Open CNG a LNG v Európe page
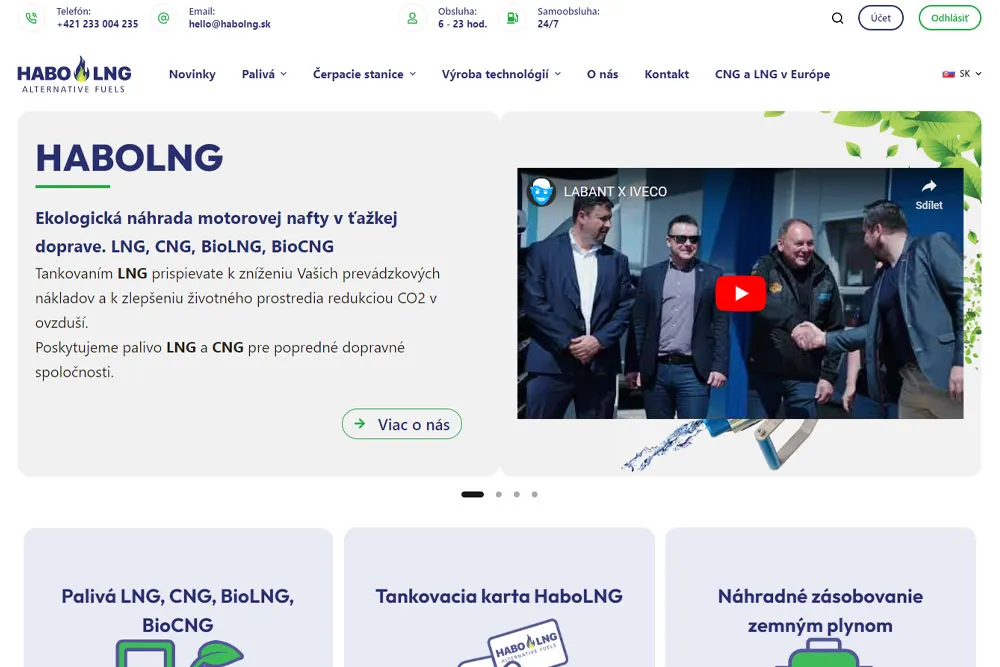The width and height of the screenshot is (1000, 667). 772,74
